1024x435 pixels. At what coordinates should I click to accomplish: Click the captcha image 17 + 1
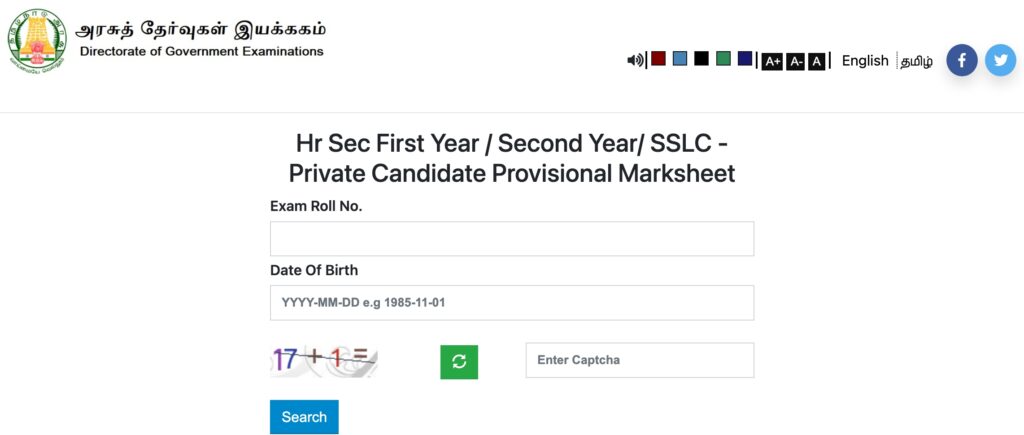[324, 361]
